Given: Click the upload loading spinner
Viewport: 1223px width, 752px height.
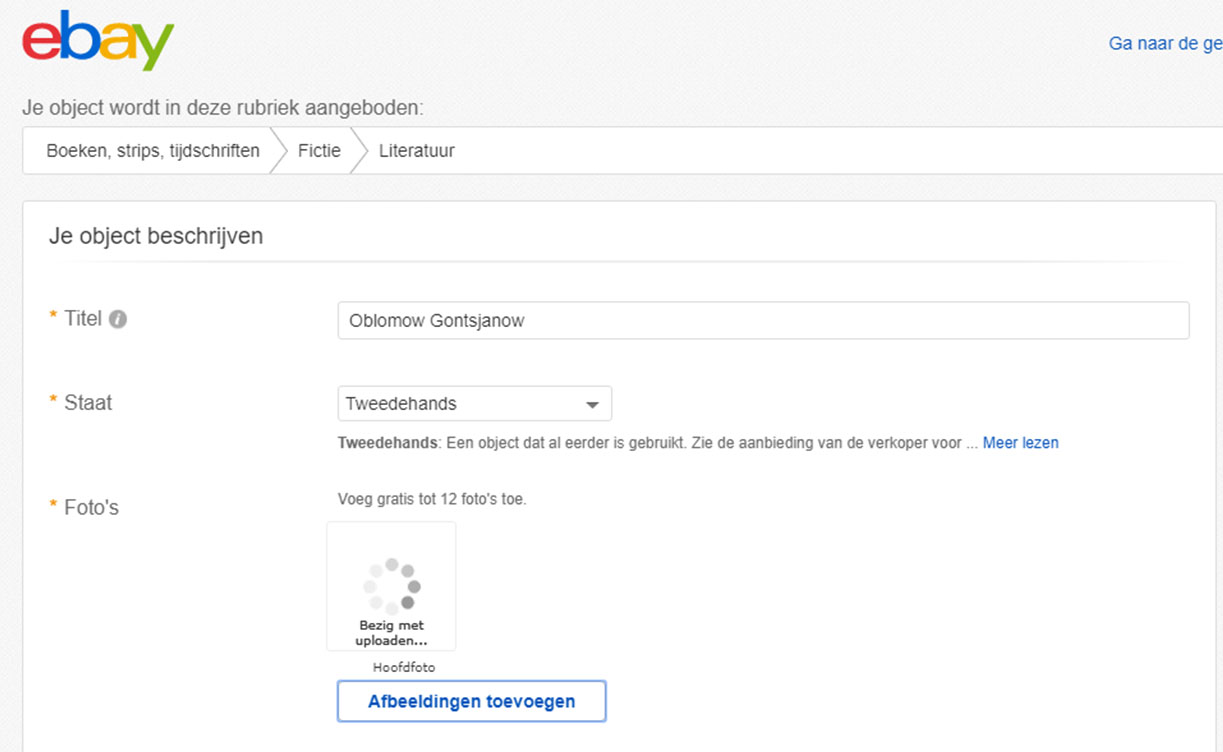Looking at the screenshot, I should click(x=392, y=586).
